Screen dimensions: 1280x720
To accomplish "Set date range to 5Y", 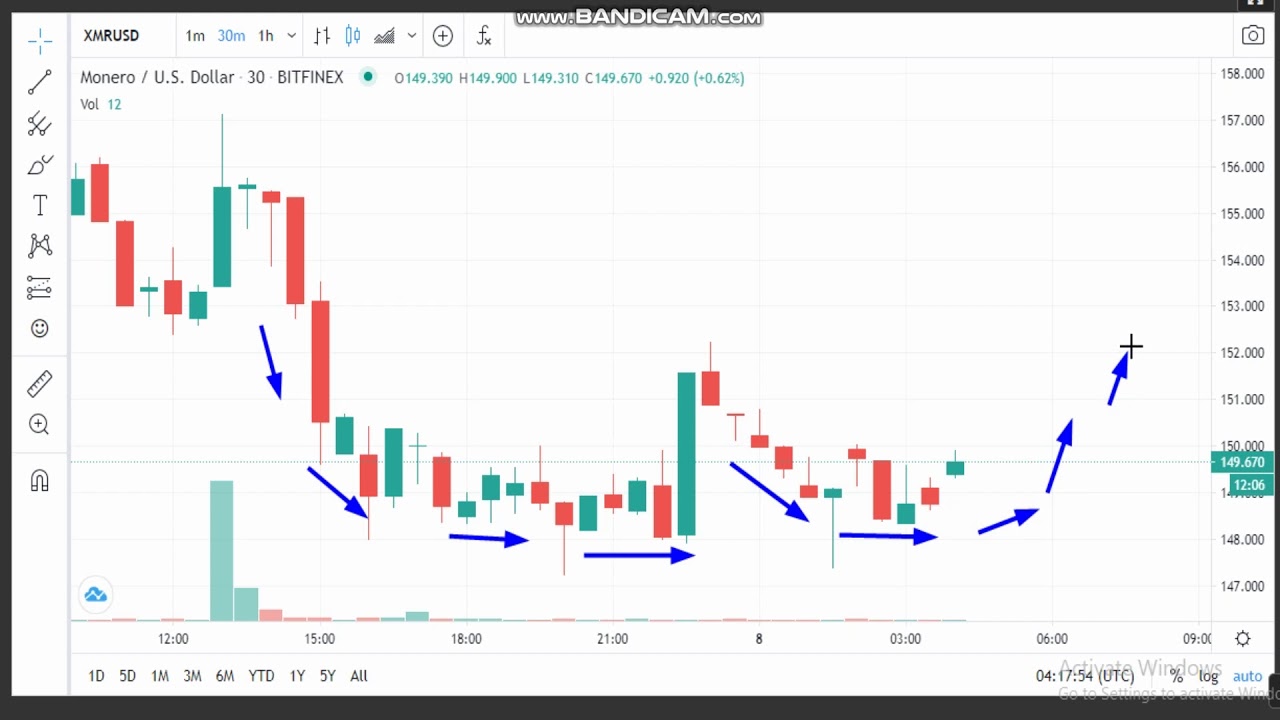I will [x=328, y=676].
